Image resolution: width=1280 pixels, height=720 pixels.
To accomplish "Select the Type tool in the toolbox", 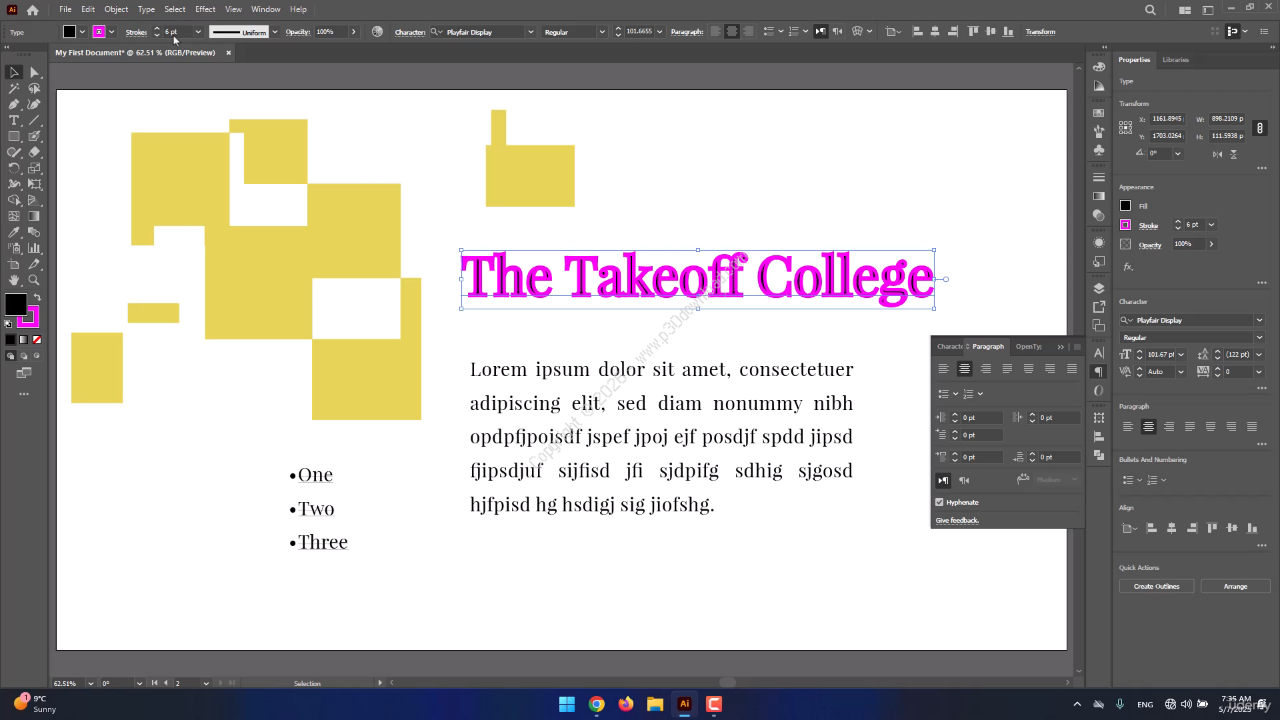I will [x=14, y=120].
